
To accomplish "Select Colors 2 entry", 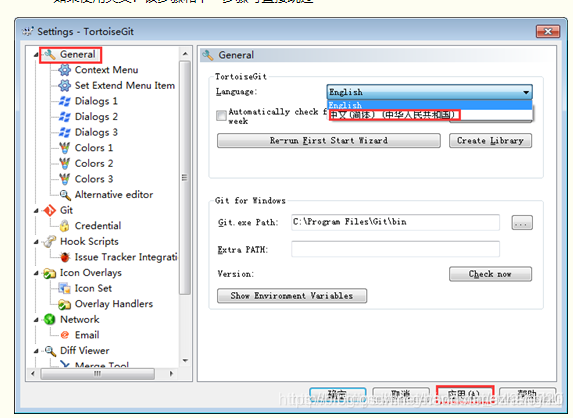I will [94, 163].
